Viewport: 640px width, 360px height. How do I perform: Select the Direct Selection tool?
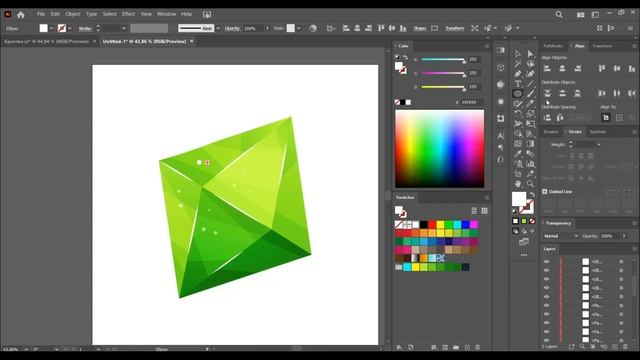(x=530, y=54)
